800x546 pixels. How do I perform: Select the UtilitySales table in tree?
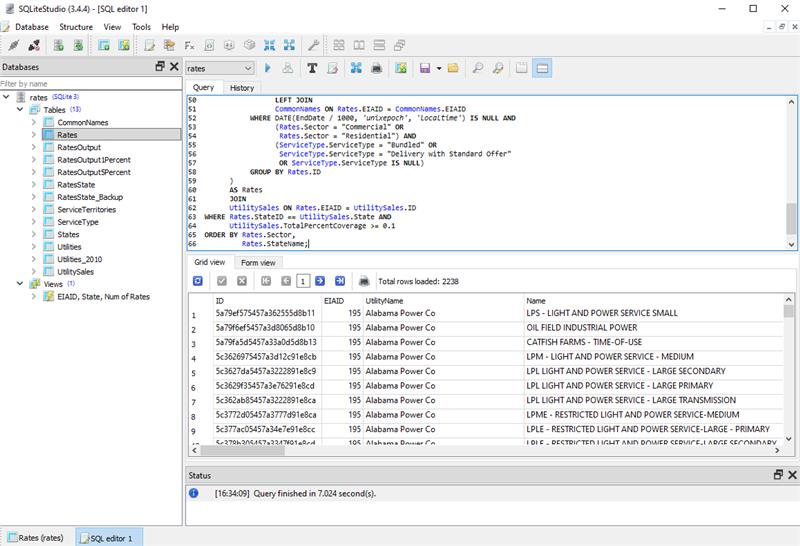click(x=76, y=271)
